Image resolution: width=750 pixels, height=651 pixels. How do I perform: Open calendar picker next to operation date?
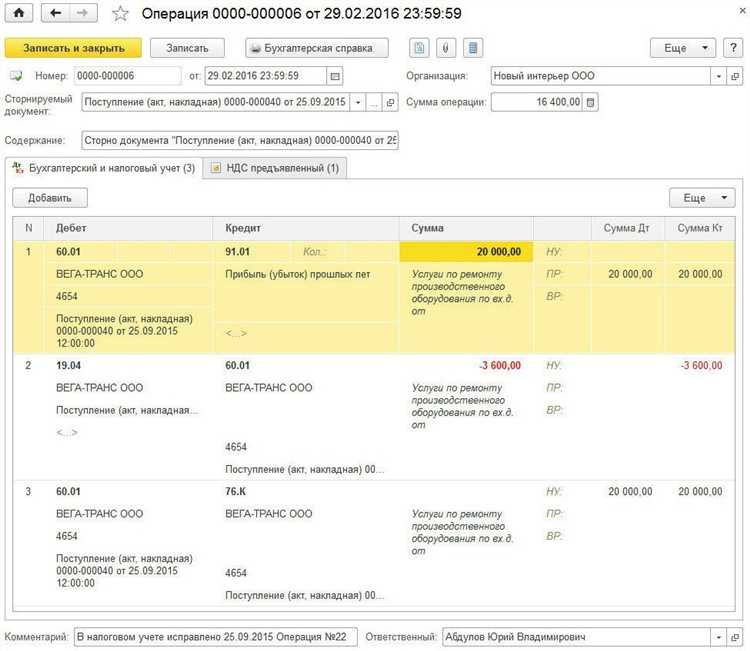[x=335, y=76]
